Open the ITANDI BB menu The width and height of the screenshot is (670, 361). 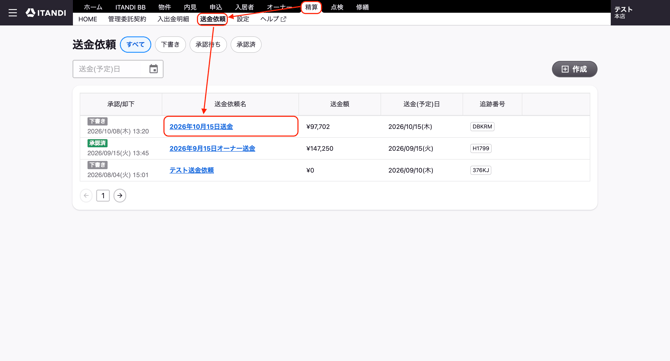click(130, 7)
